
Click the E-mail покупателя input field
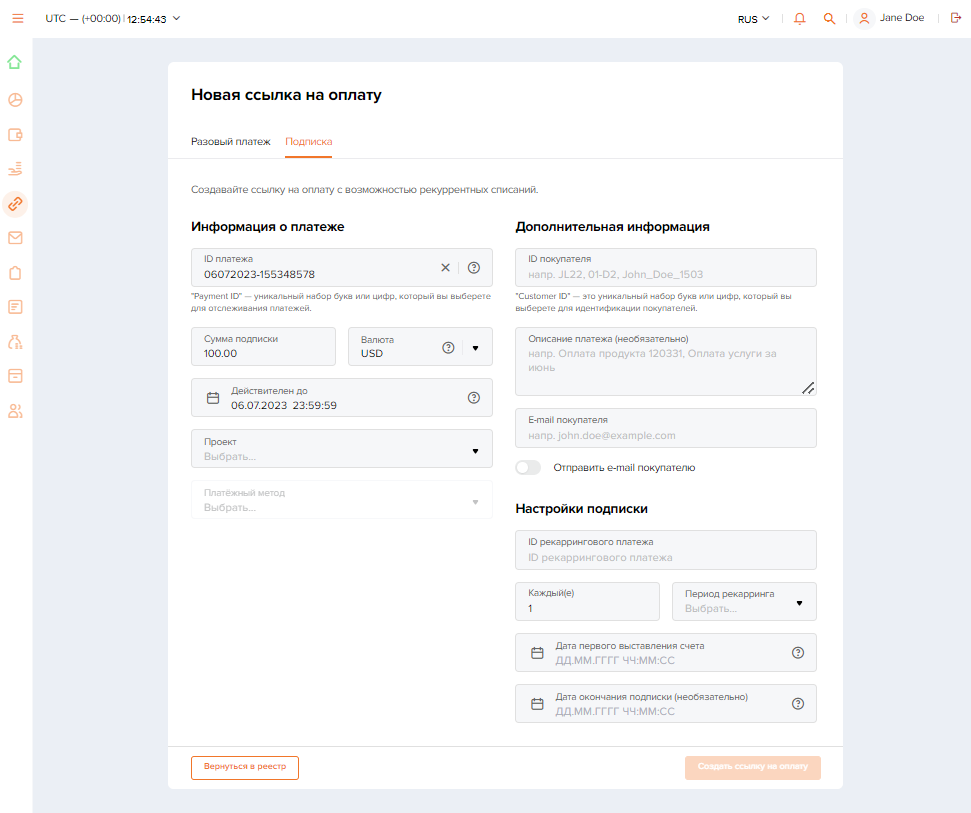tap(666, 428)
